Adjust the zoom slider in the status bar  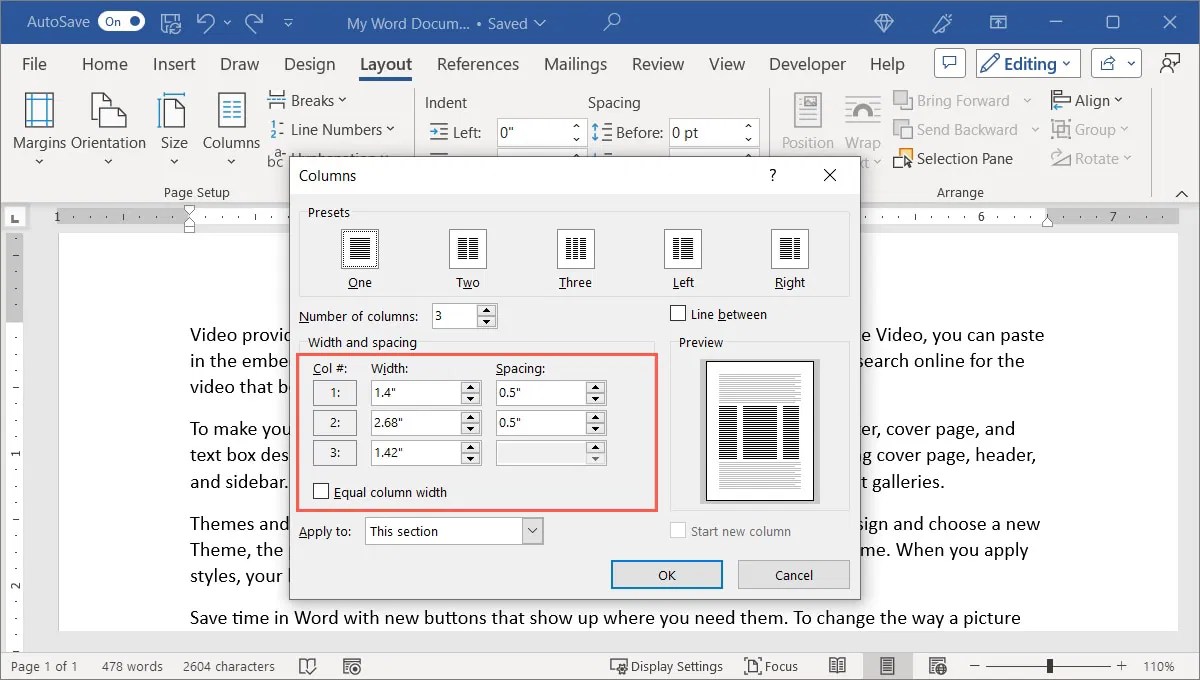[1047, 665]
